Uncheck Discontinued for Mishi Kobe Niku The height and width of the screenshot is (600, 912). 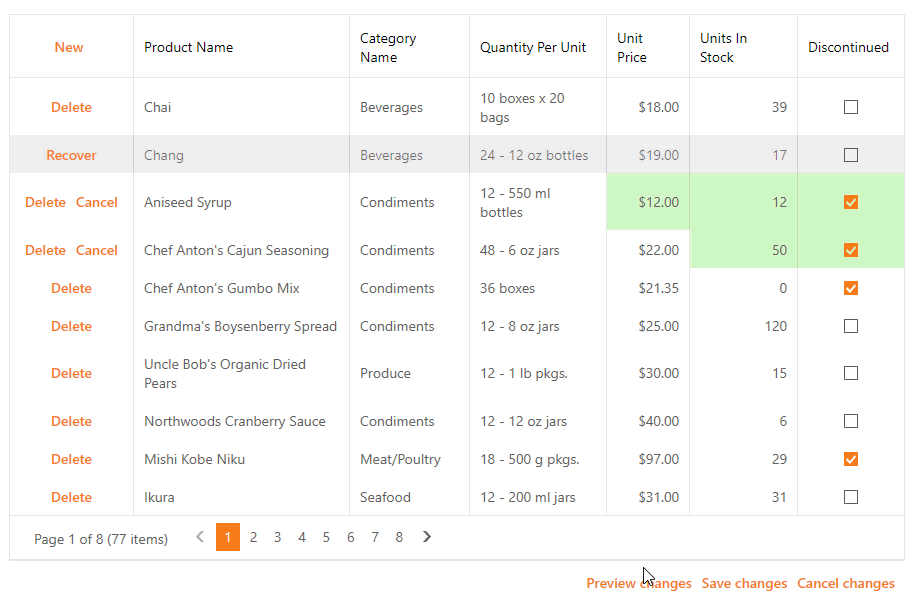pyautogui.click(x=850, y=459)
